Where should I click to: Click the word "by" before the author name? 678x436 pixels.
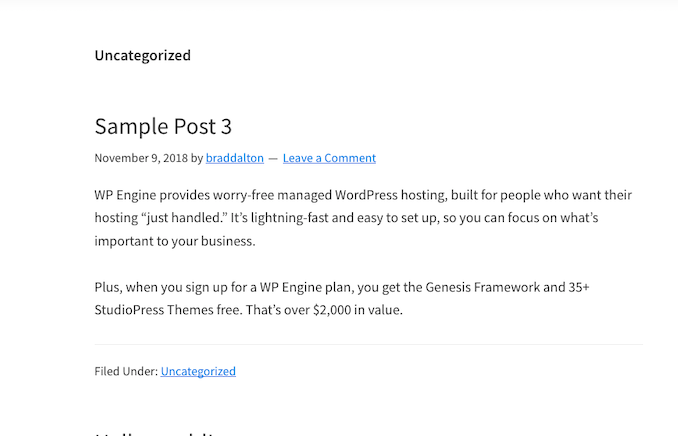[x=197, y=158]
